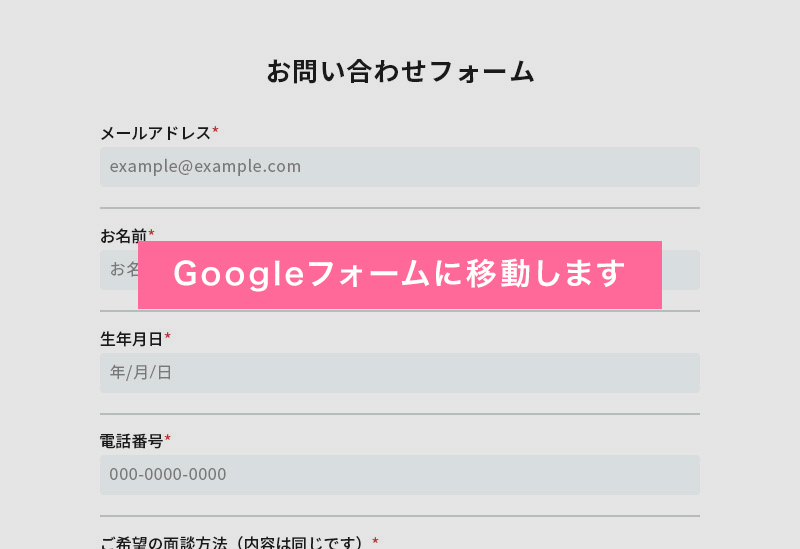This screenshot has width=800, height=549.
Task: Click the required asterisk beside メールアドレス
Action: pyautogui.click(x=215, y=131)
